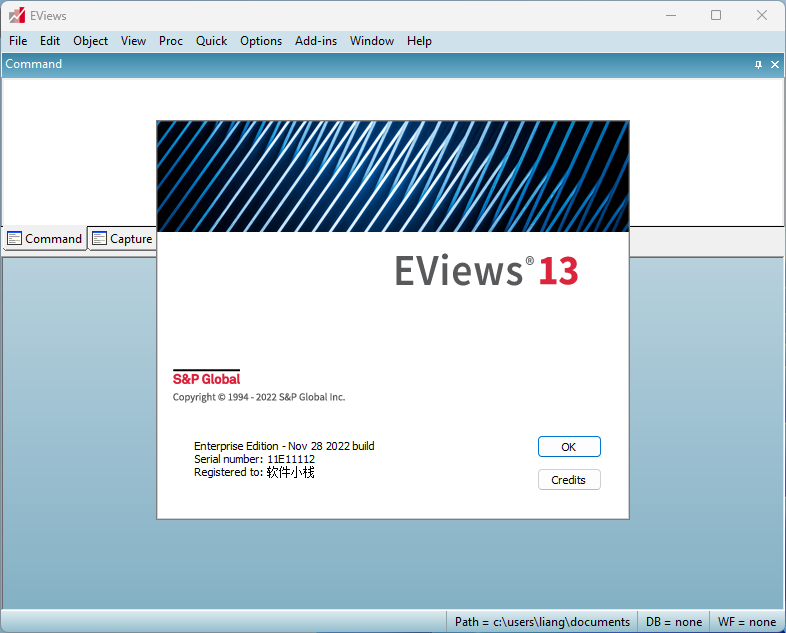
Task: Open the Options menu
Action: (x=261, y=41)
